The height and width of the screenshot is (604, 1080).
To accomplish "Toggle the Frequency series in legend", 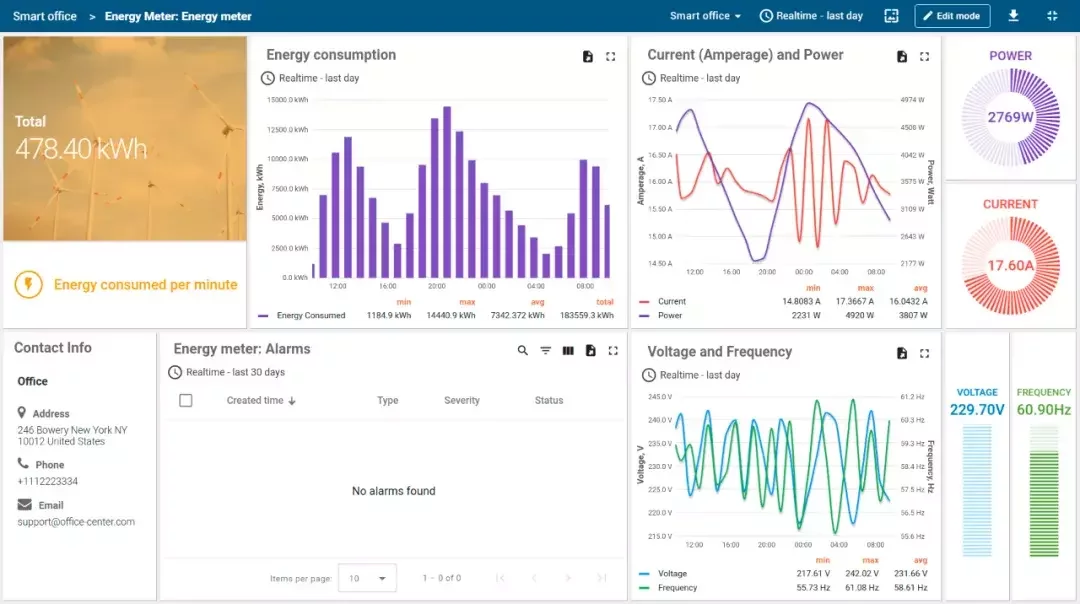I will [677, 588].
